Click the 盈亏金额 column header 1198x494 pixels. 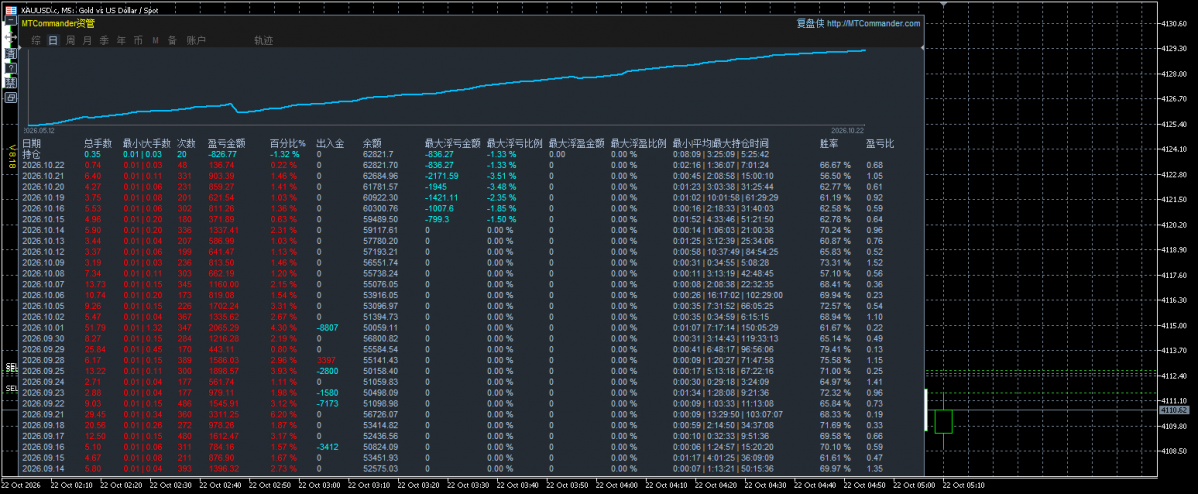[226, 143]
